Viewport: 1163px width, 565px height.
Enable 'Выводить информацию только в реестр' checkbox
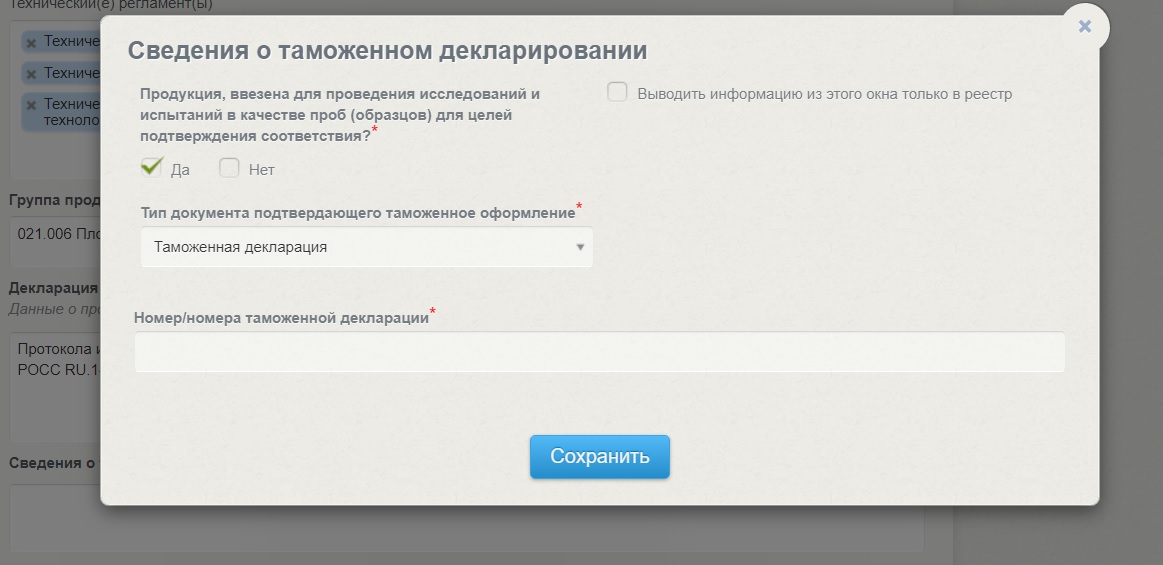(x=617, y=93)
